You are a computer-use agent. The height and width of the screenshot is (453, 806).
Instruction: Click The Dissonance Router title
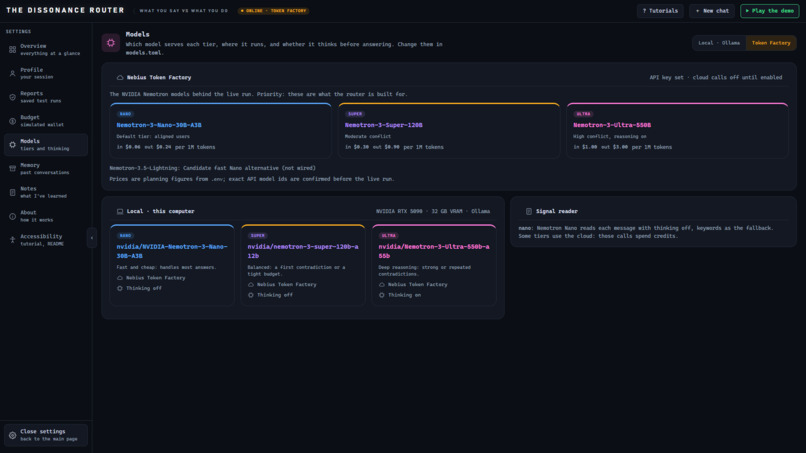point(65,10)
